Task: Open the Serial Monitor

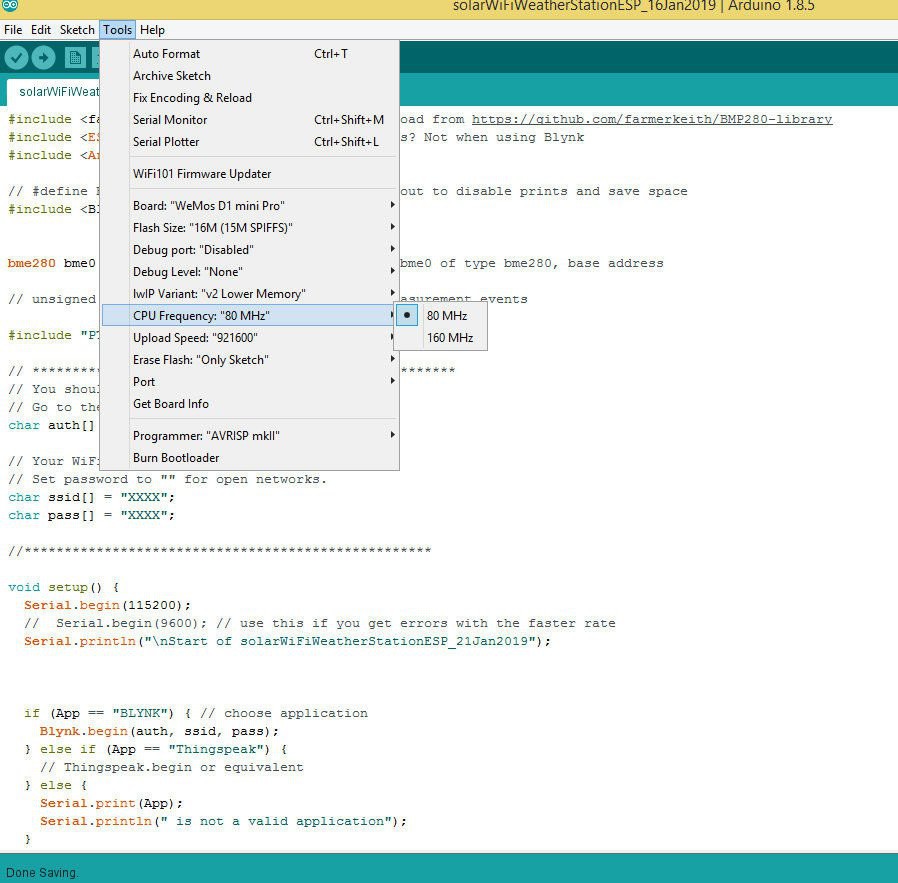Action: [x=249, y=120]
